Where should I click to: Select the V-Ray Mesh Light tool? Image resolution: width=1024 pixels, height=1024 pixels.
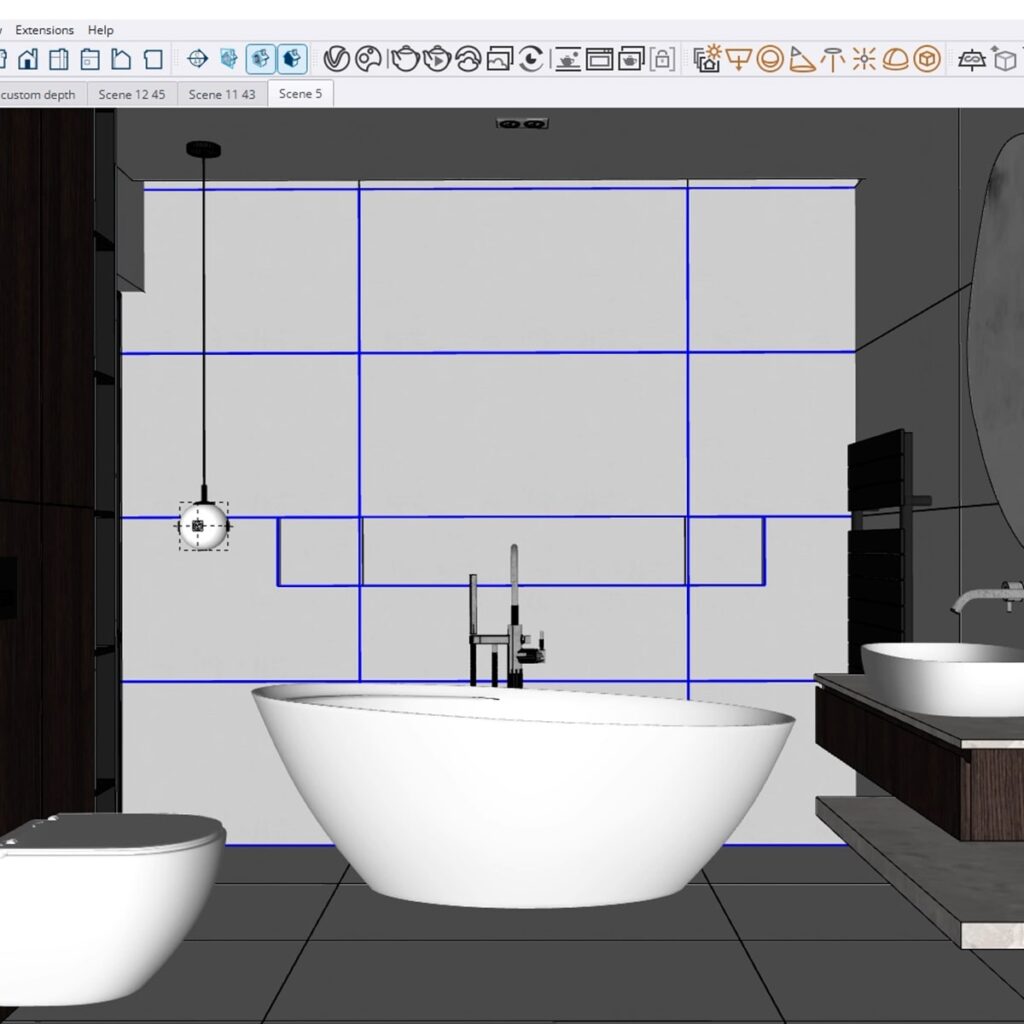pos(927,60)
